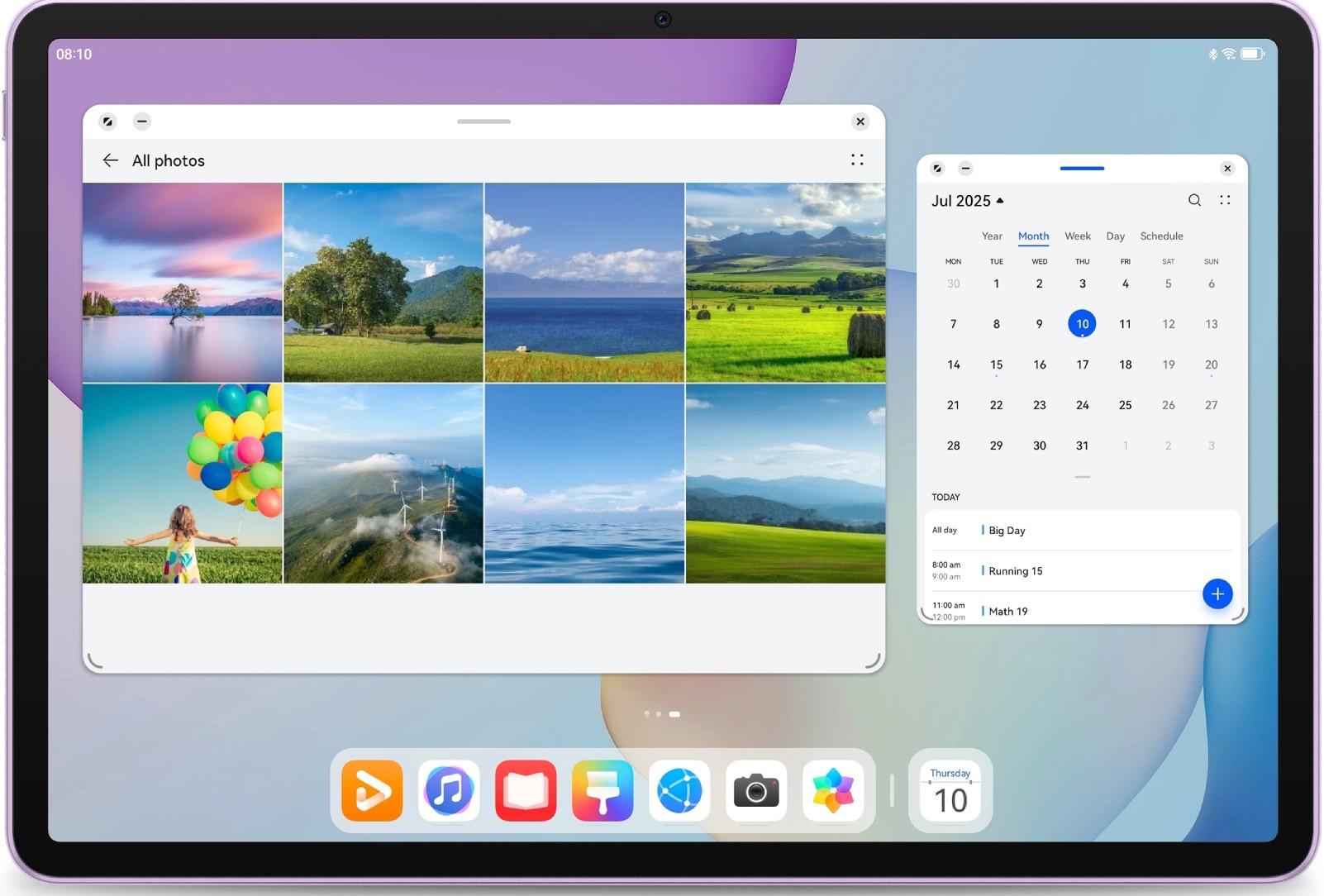Viewport: 1324px width, 896px height.
Task: Switch to the Schedule view tab
Action: tap(1161, 236)
